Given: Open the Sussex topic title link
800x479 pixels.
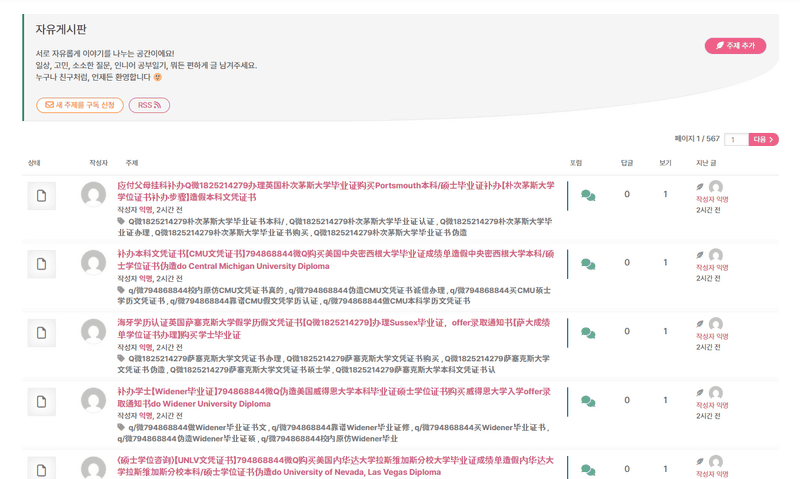Looking at the screenshot, I should coord(334,329).
